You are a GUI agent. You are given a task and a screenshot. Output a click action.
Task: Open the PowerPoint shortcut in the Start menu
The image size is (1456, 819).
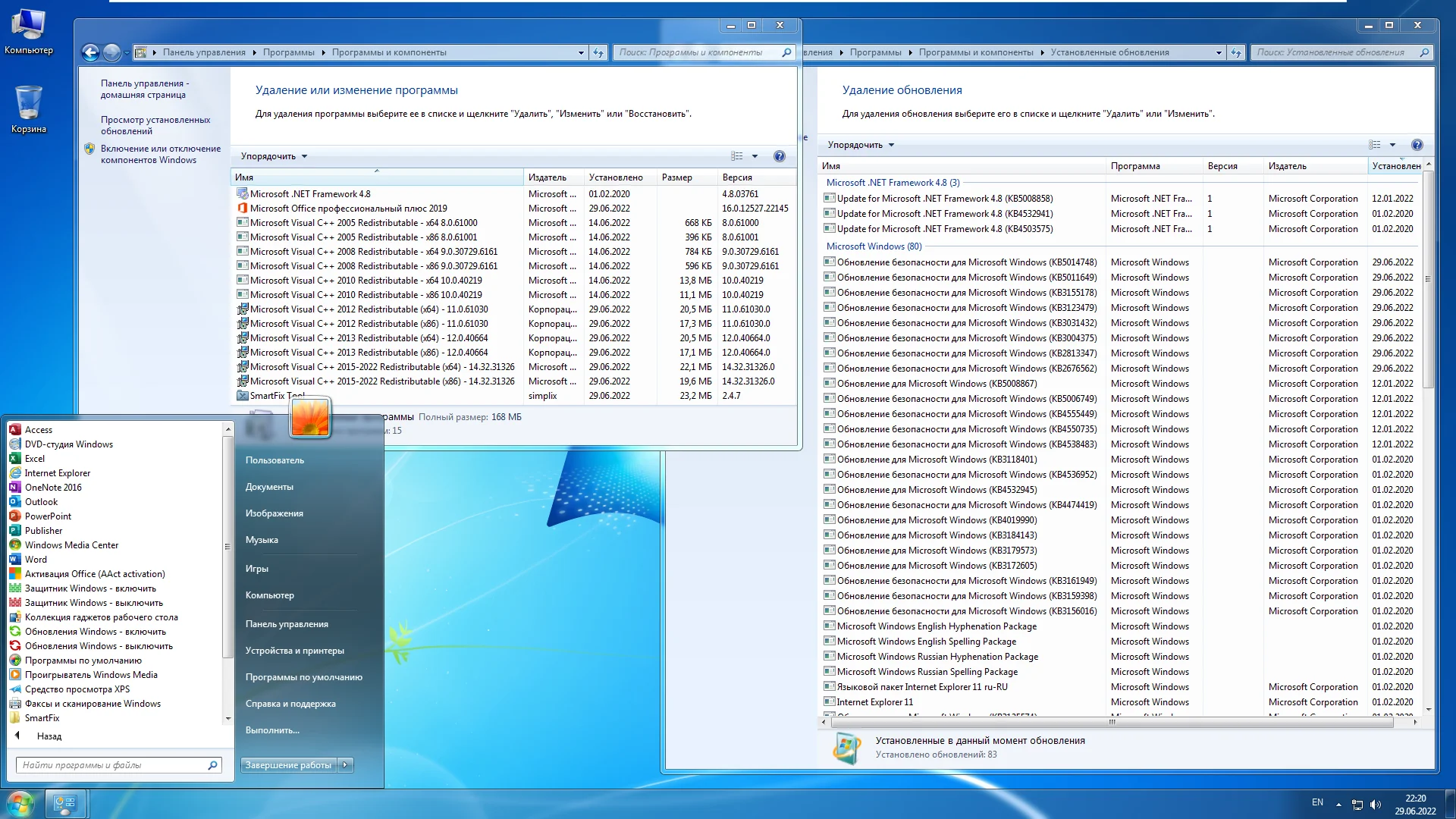click(x=48, y=516)
